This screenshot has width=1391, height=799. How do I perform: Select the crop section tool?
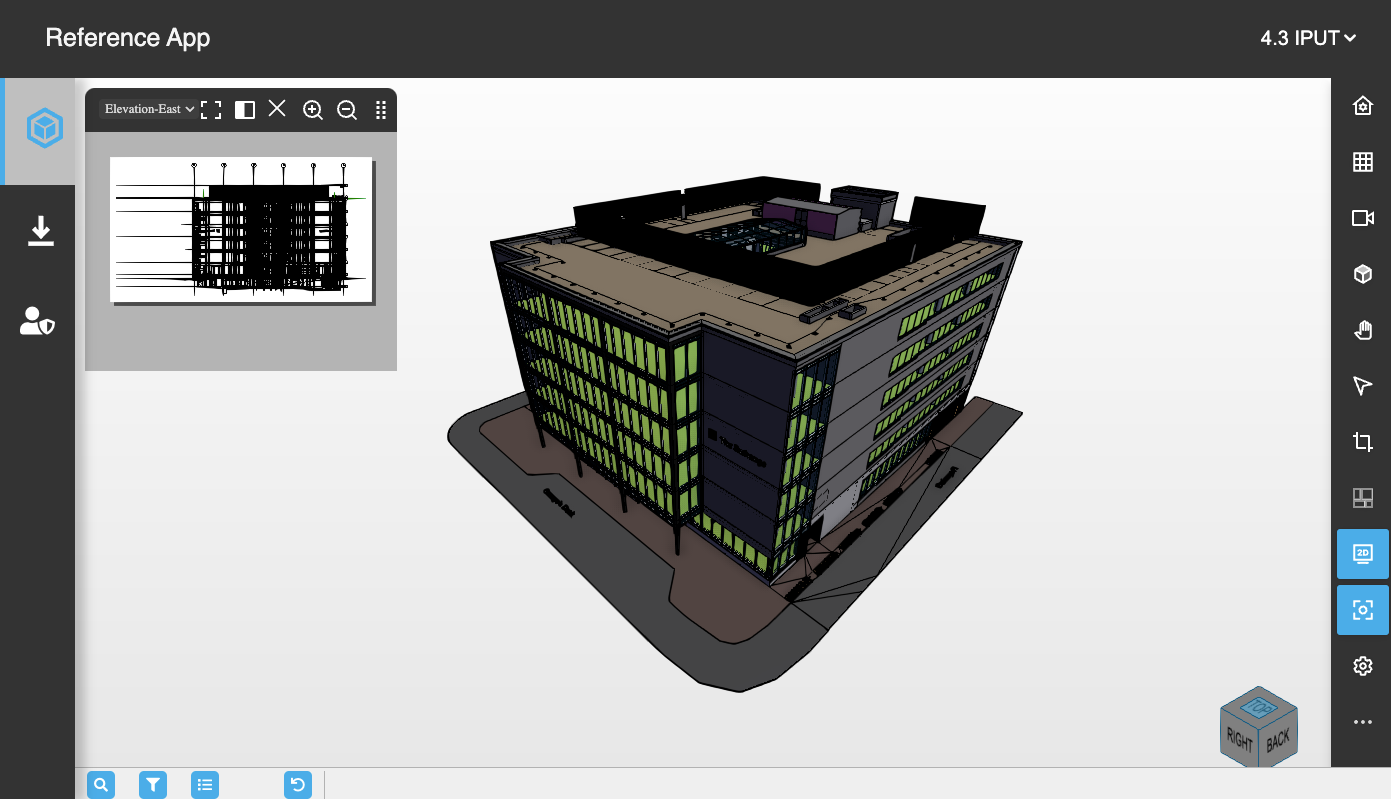point(1362,442)
